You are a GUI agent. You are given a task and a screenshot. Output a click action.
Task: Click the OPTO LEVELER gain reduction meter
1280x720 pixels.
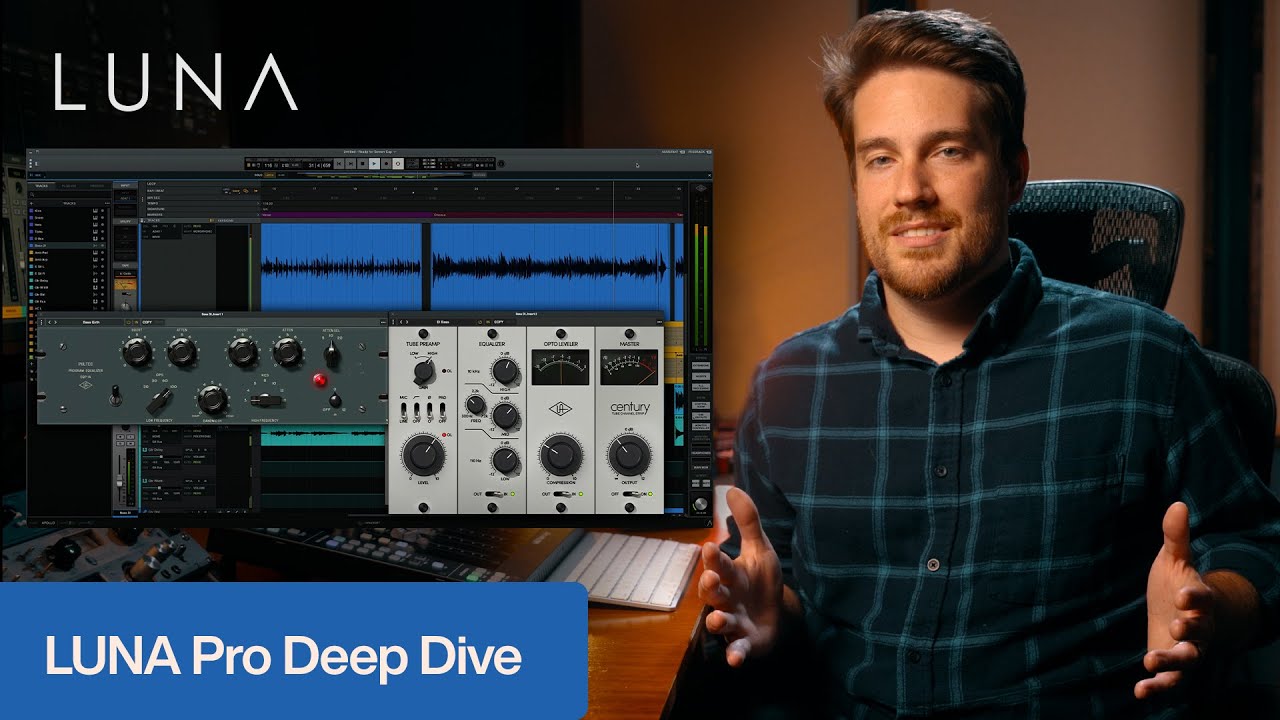coord(560,367)
